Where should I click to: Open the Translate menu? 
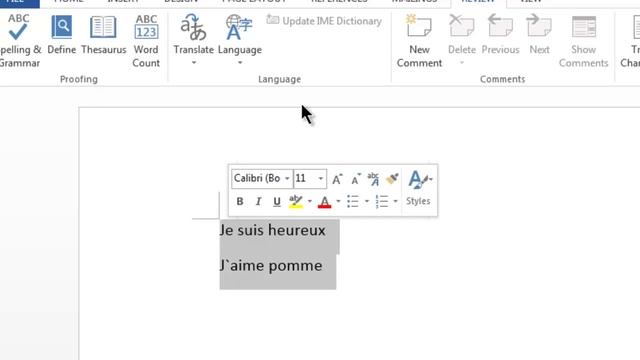pyautogui.click(x=193, y=39)
